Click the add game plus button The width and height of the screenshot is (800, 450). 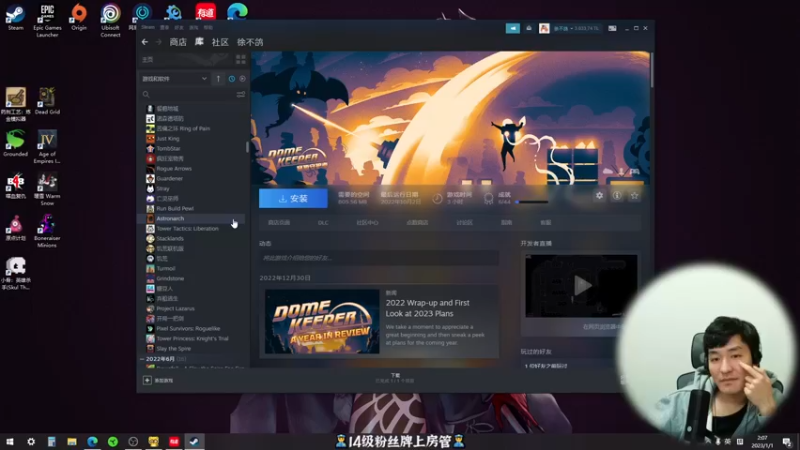coord(147,380)
